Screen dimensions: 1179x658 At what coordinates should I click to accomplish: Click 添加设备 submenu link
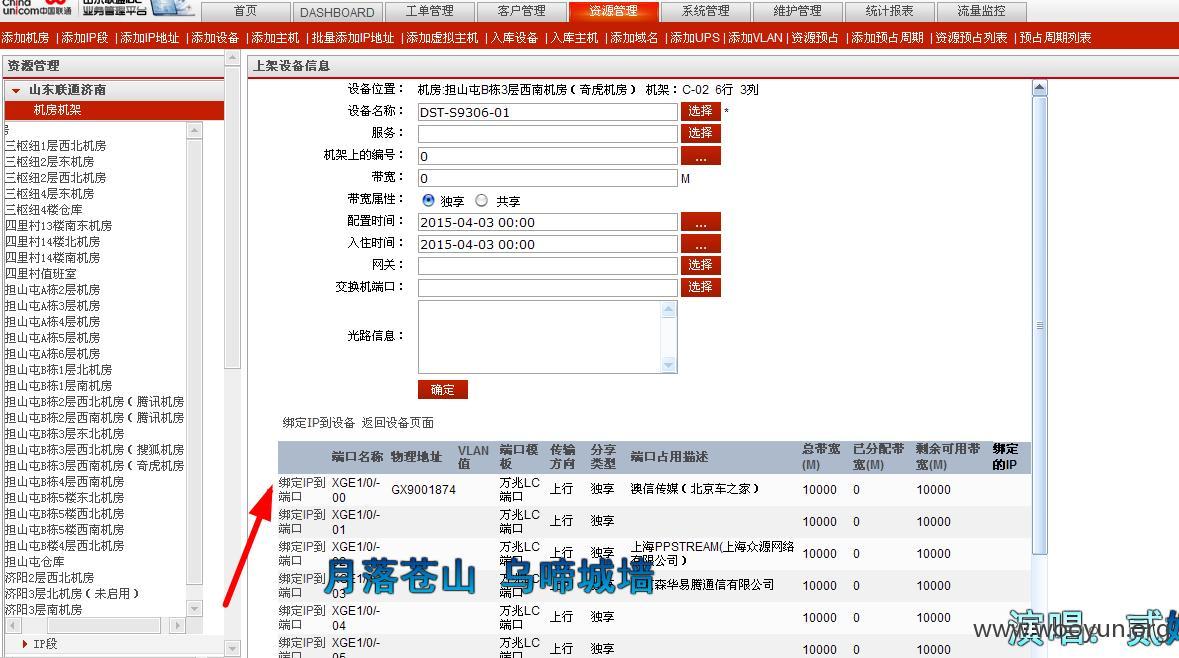point(215,38)
